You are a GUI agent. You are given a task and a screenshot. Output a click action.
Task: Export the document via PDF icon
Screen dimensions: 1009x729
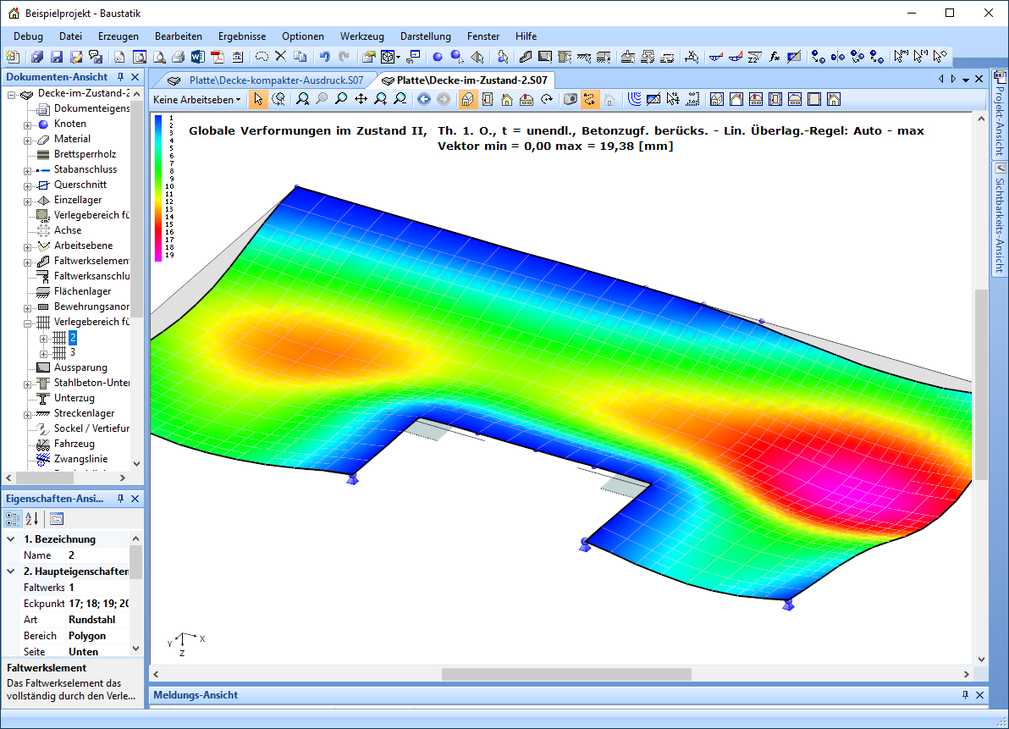pyautogui.click(x=217, y=57)
